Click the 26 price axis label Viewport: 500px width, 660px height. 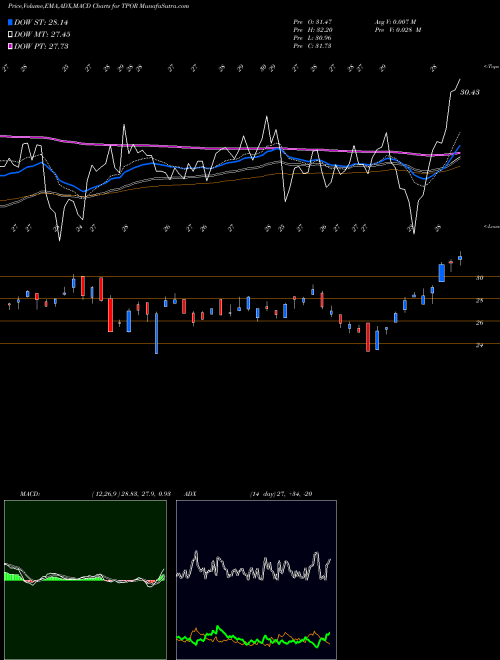click(480, 323)
